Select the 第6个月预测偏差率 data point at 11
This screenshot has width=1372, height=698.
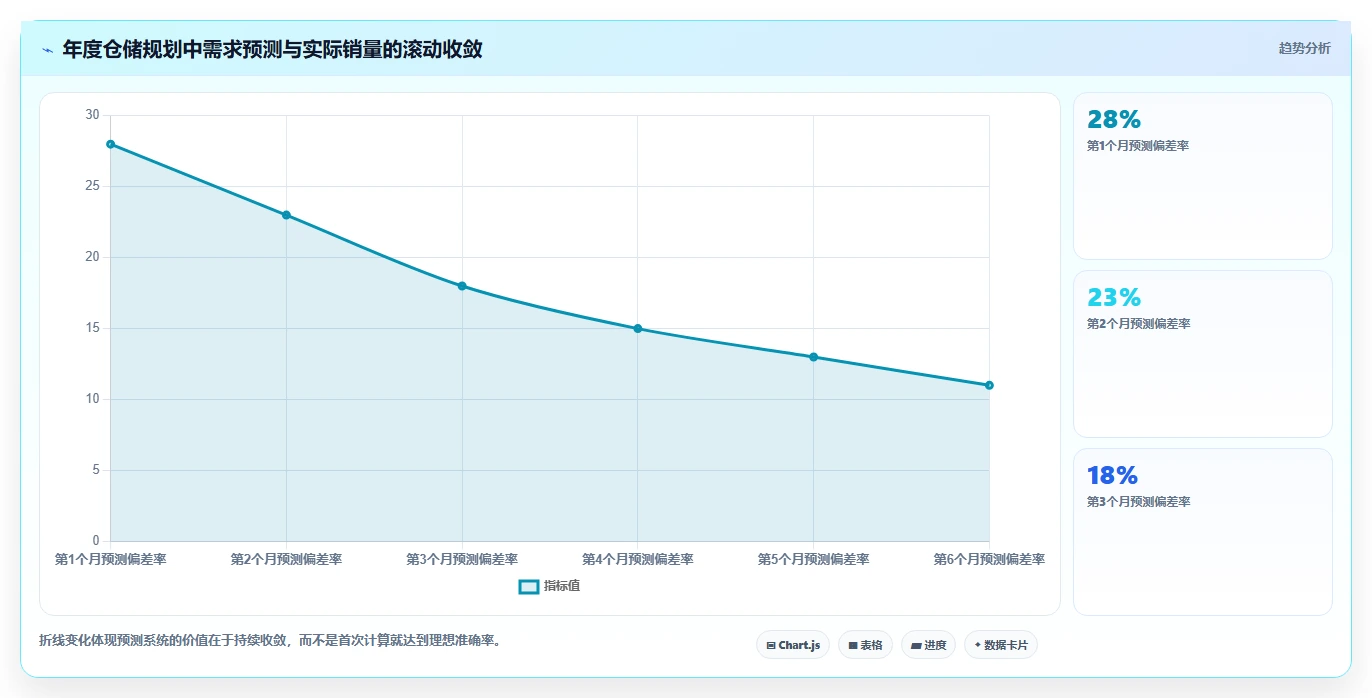pyautogui.click(x=989, y=385)
